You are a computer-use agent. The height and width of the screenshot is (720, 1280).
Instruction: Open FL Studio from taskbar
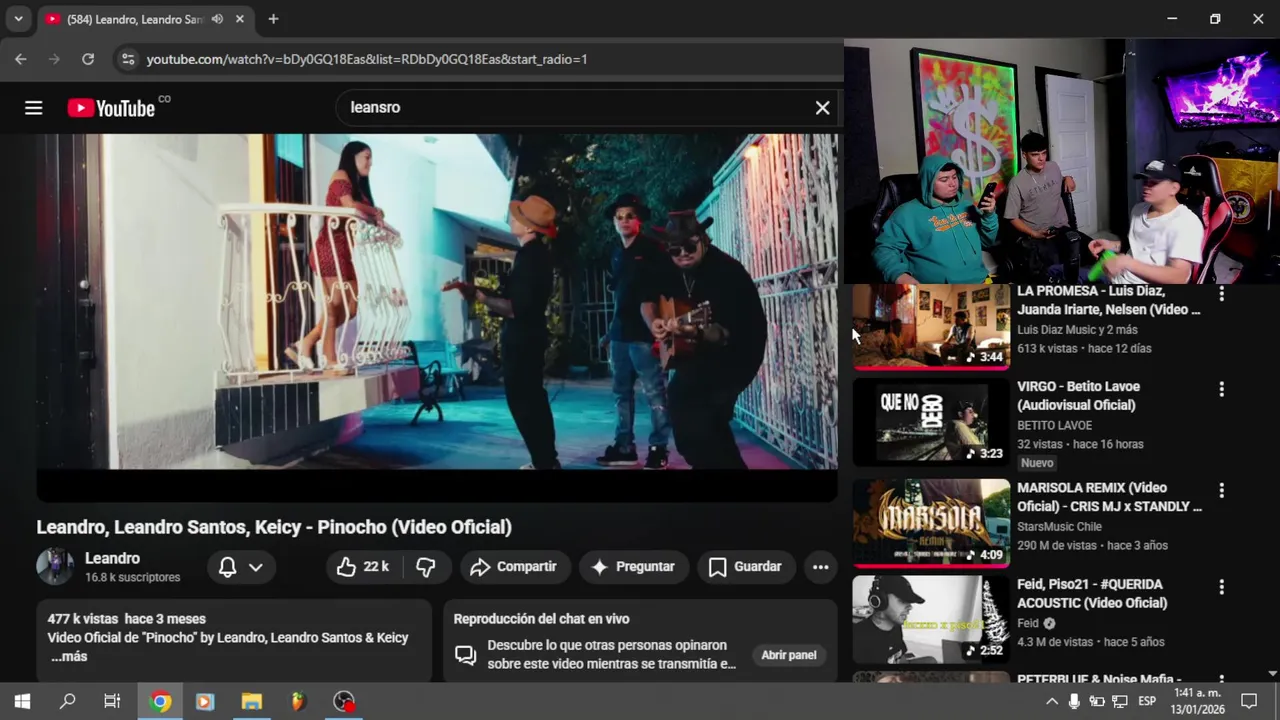(297, 701)
